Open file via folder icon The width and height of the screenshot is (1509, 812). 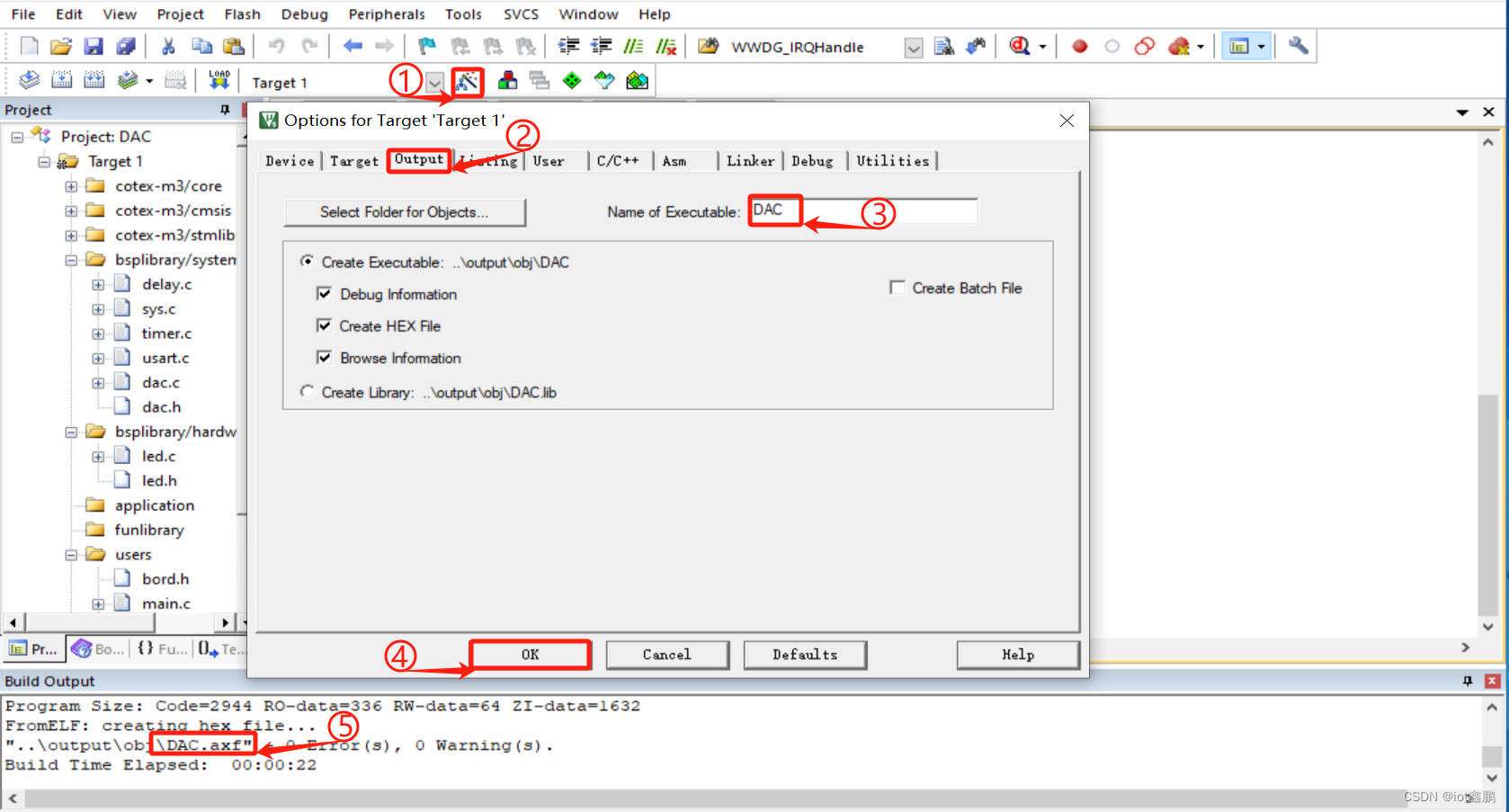point(60,46)
